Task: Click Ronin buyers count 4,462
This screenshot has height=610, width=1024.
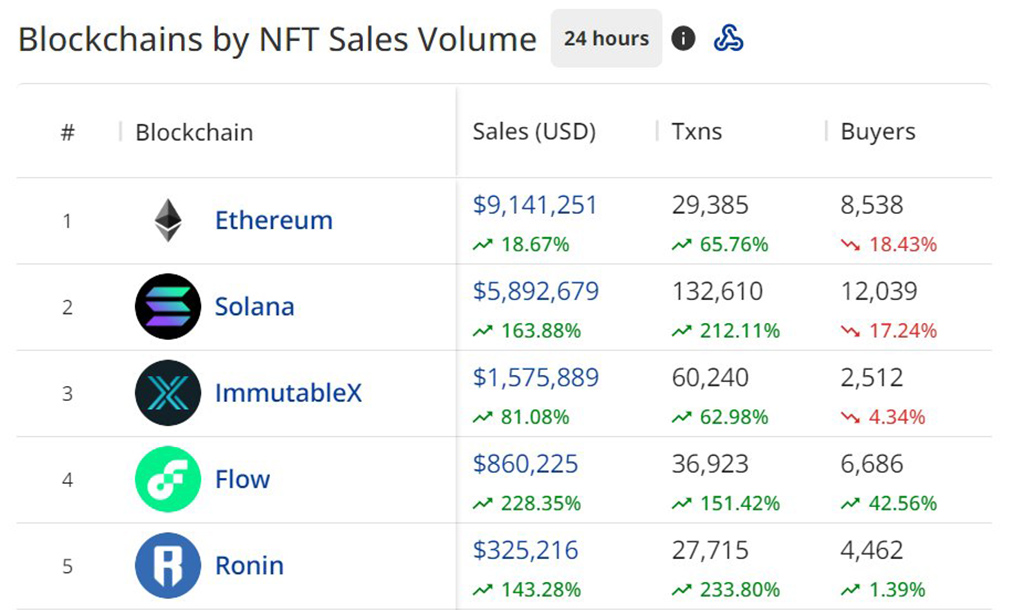Action: [872, 550]
